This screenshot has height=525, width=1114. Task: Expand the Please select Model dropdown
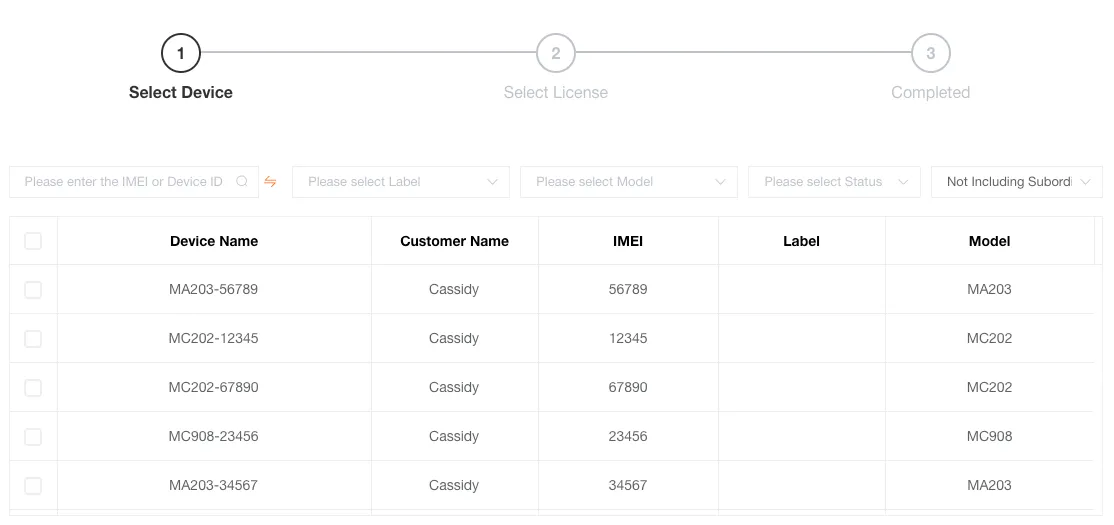(628, 182)
